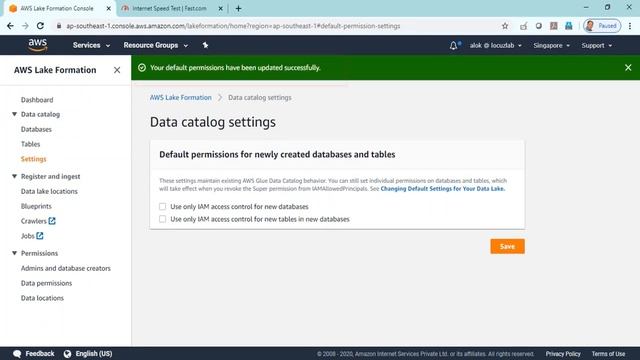The width and height of the screenshot is (640, 360).
Task: Click the orange Save button
Action: [x=507, y=246]
